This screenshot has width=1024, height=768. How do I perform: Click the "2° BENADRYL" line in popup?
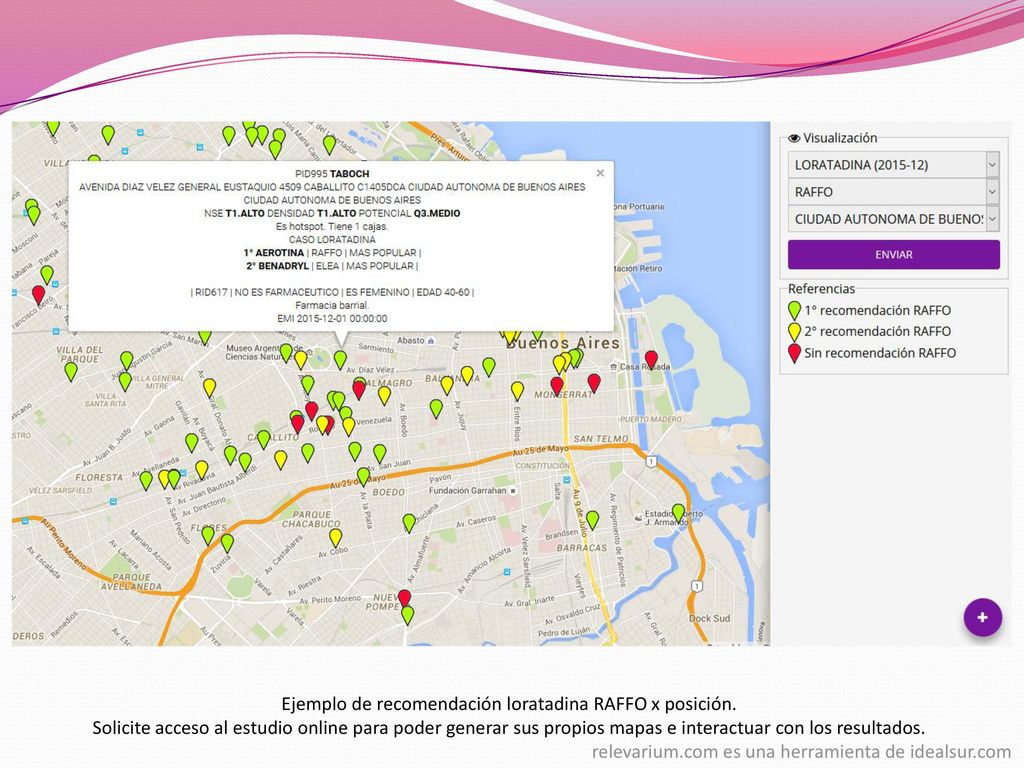coord(332,266)
